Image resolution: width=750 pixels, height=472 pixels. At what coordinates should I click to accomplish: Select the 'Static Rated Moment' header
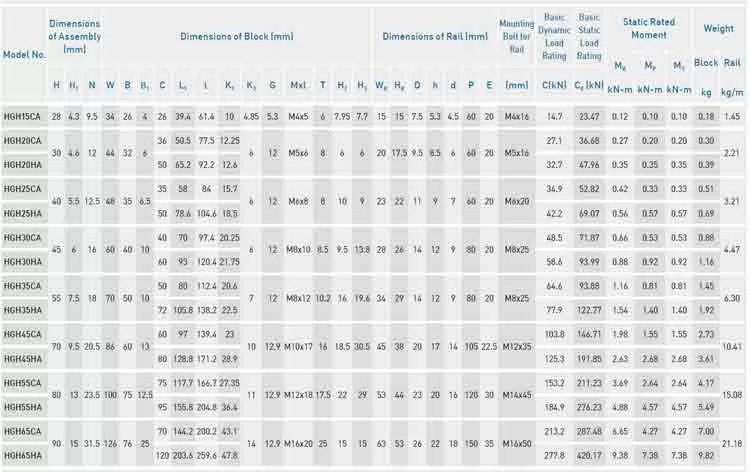(649, 28)
